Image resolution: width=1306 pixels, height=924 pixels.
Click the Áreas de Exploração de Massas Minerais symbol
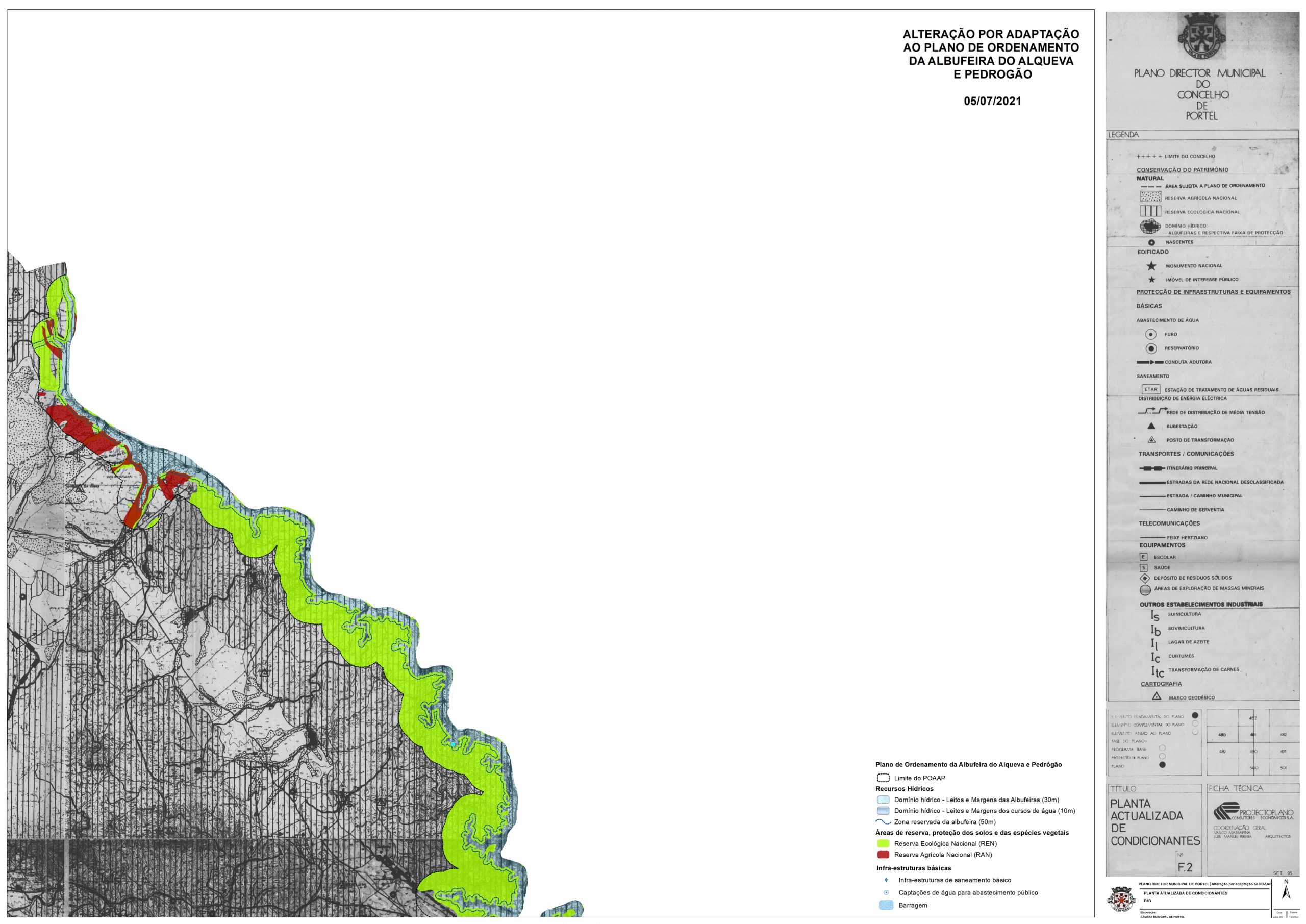1146,590
